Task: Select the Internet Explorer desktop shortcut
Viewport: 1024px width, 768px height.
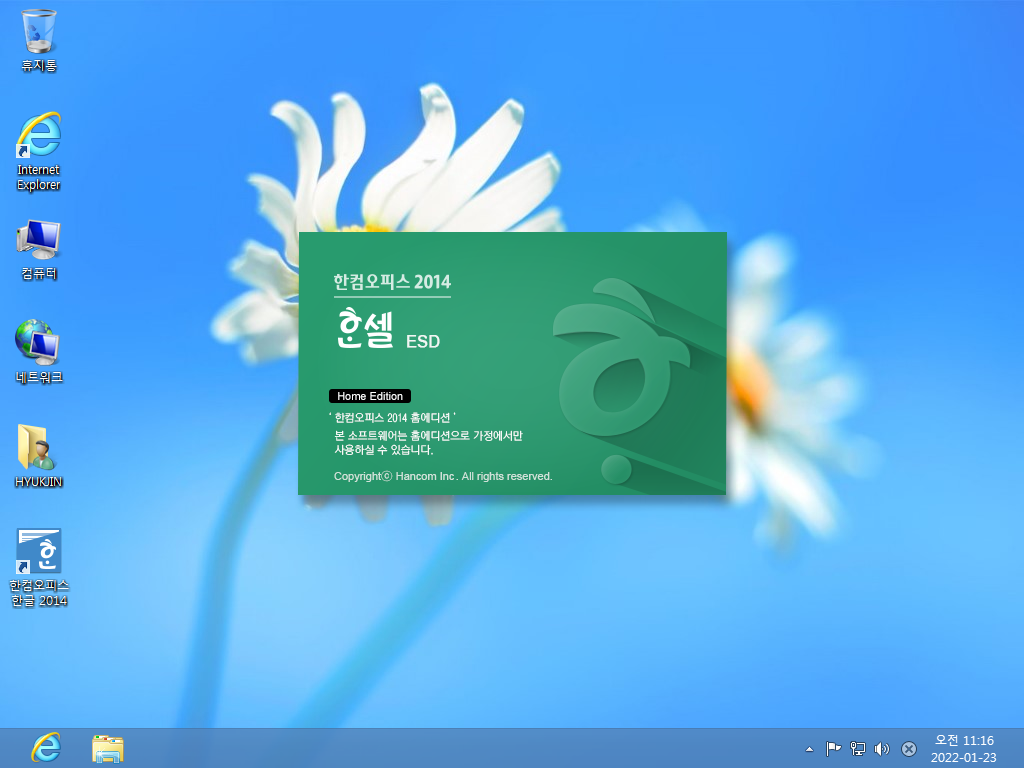Action: (39, 152)
